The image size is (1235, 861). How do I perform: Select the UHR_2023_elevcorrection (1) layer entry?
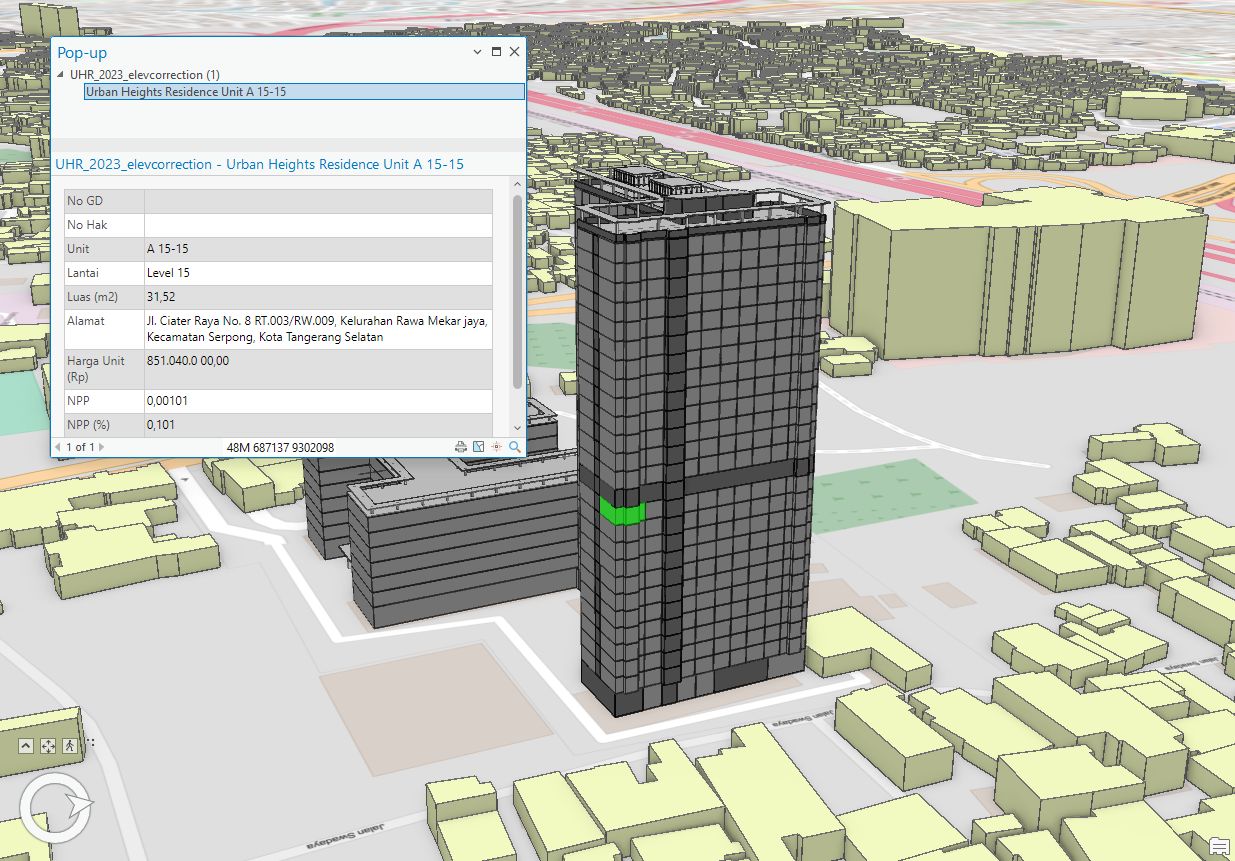[x=144, y=75]
